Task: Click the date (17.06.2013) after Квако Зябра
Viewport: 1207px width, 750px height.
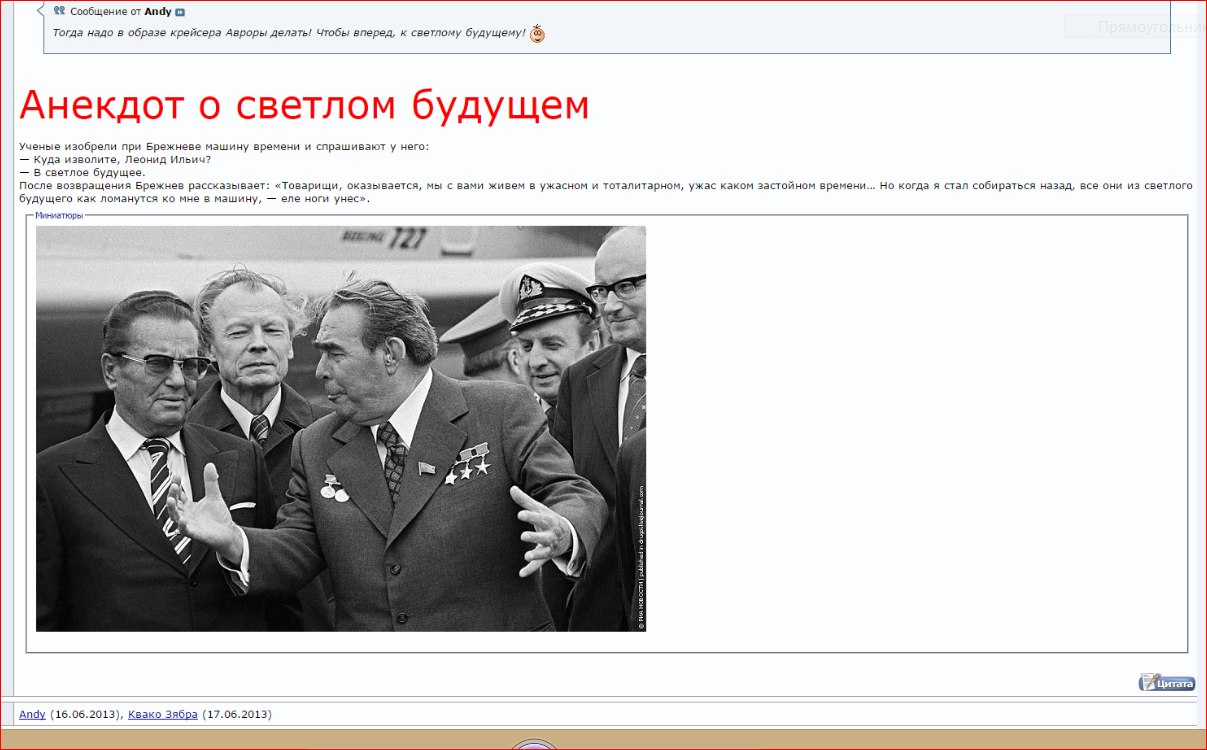Action: point(237,714)
